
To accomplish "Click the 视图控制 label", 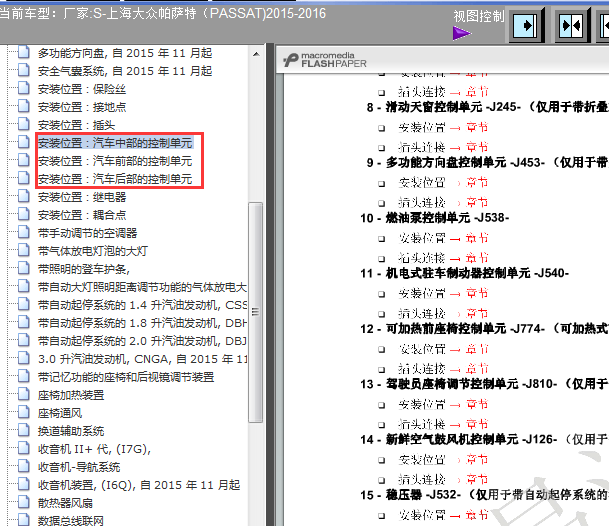I will 479,16.
